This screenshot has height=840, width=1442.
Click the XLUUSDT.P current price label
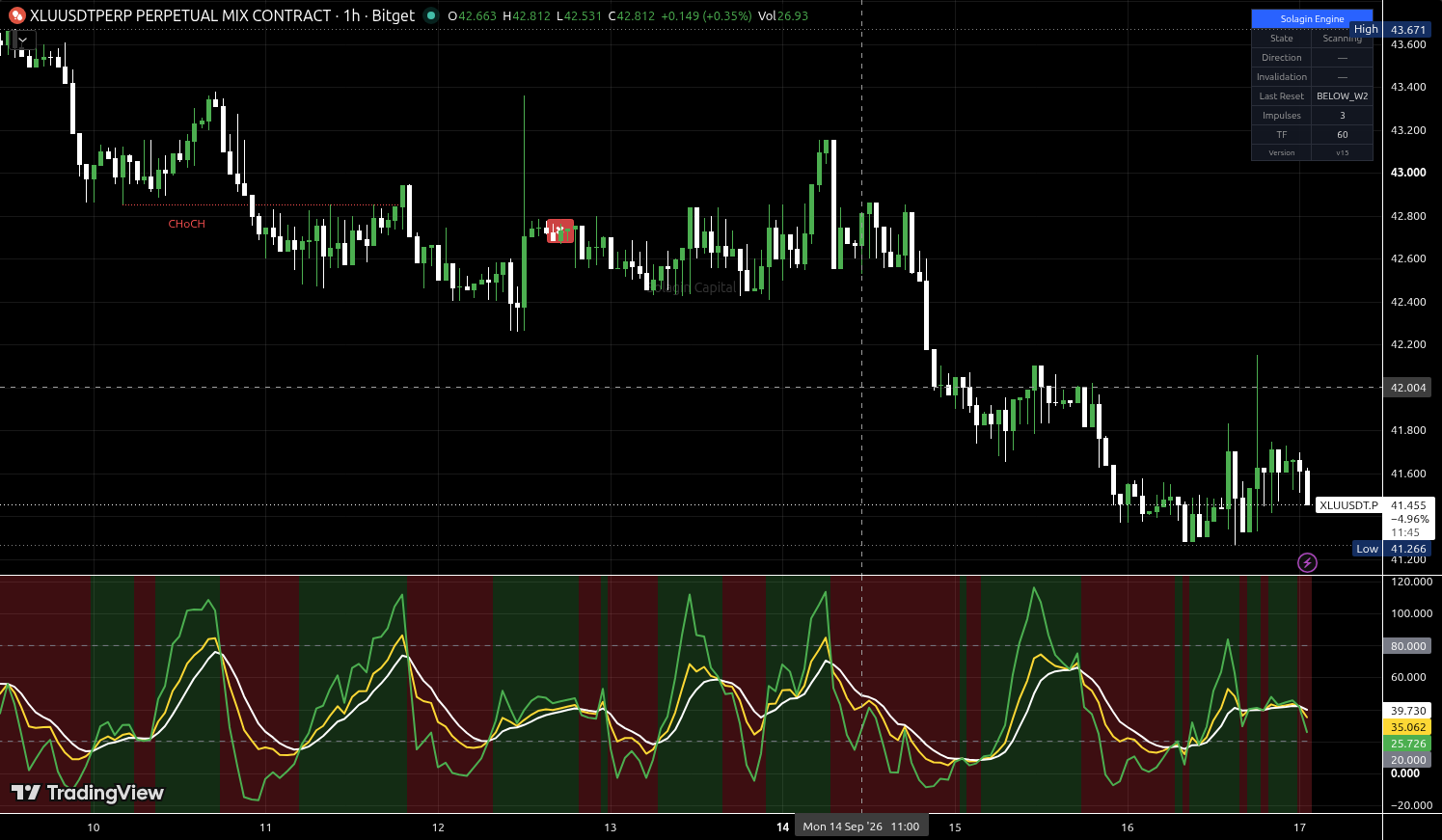pyautogui.click(x=1348, y=505)
